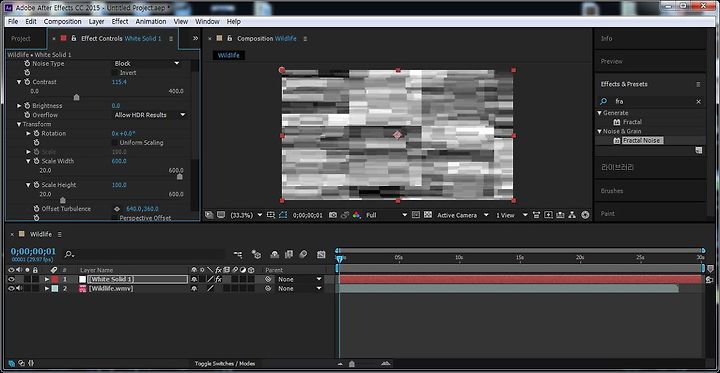Open the Effect Controls panel menu icon
The height and width of the screenshot is (373, 720).
(x=171, y=39)
